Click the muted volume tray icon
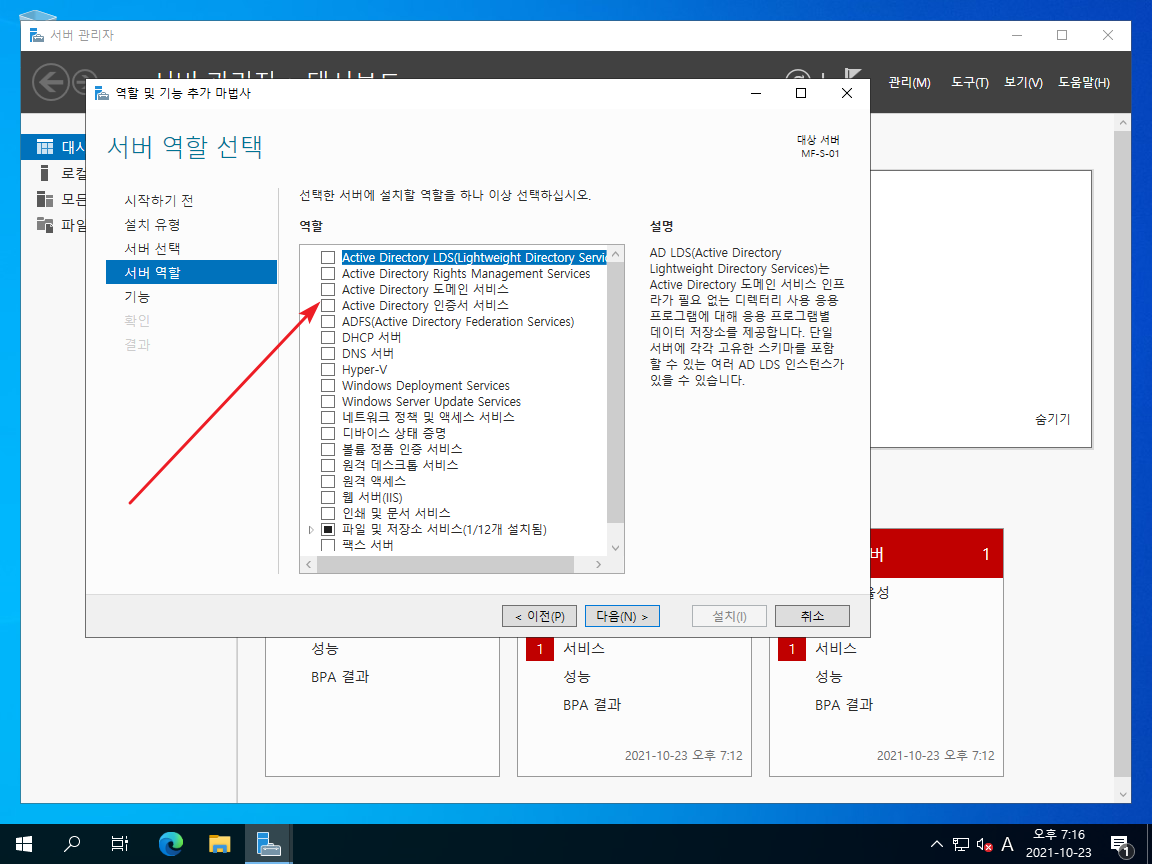This screenshot has height=864, width=1152. (984, 844)
